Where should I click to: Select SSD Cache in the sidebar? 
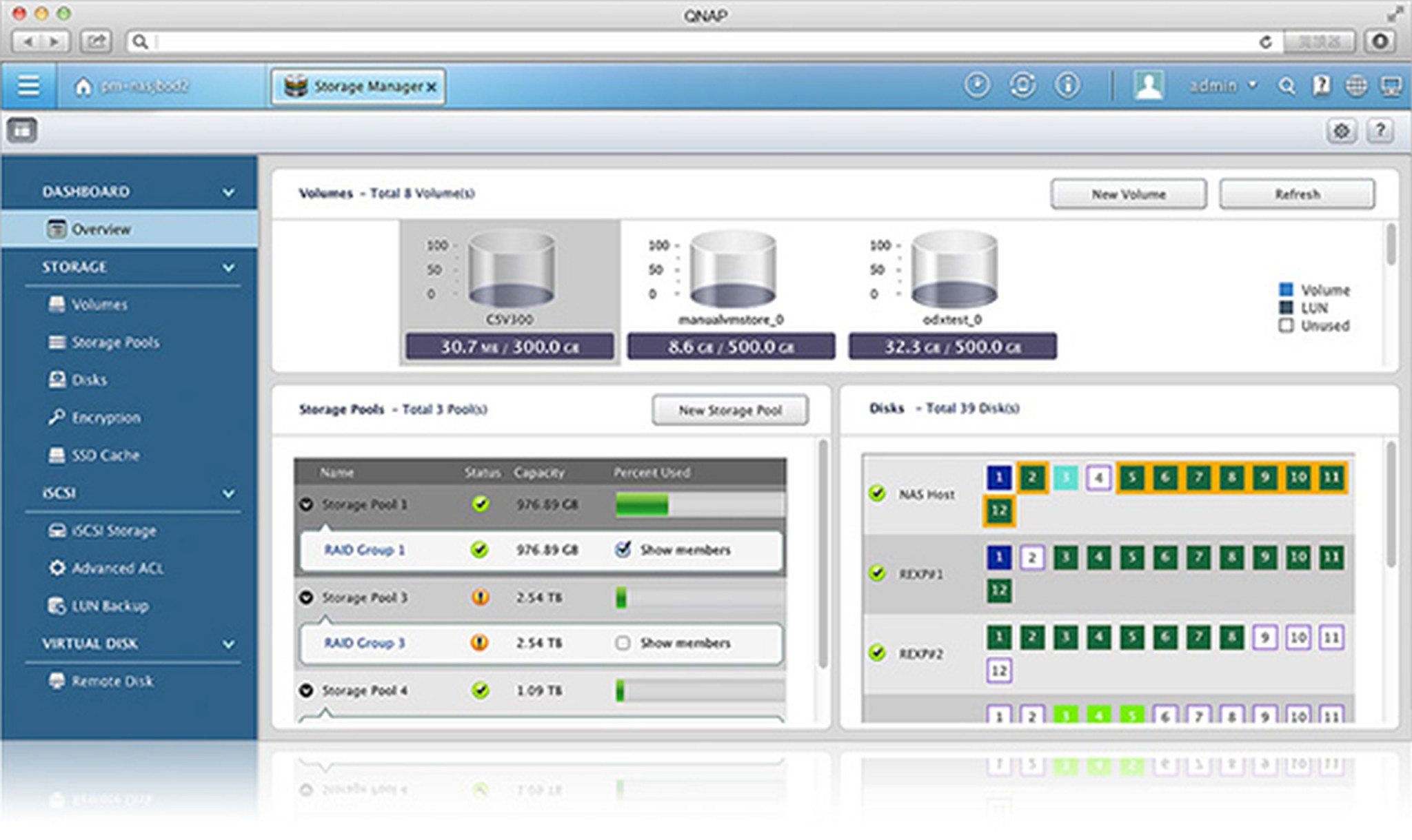105,455
